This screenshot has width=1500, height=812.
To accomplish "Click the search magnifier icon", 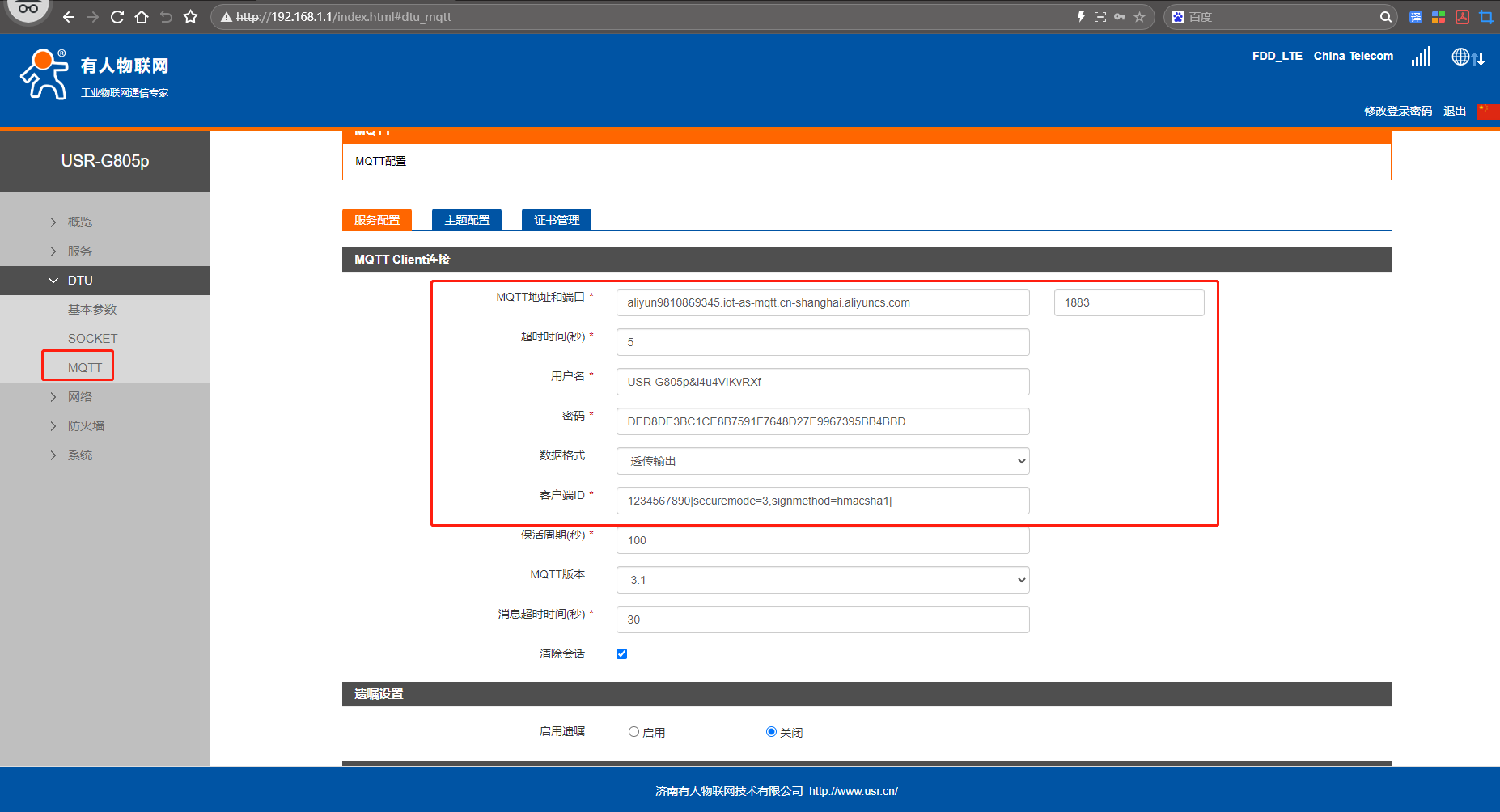I will 1385,17.
